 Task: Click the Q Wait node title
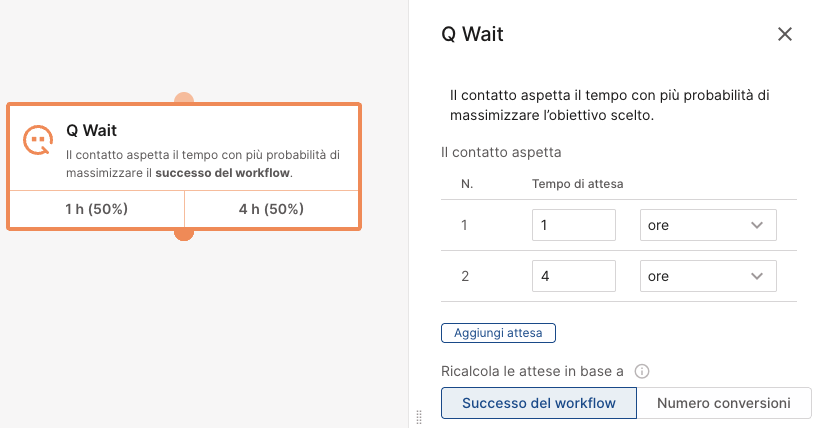(x=91, y=130)
